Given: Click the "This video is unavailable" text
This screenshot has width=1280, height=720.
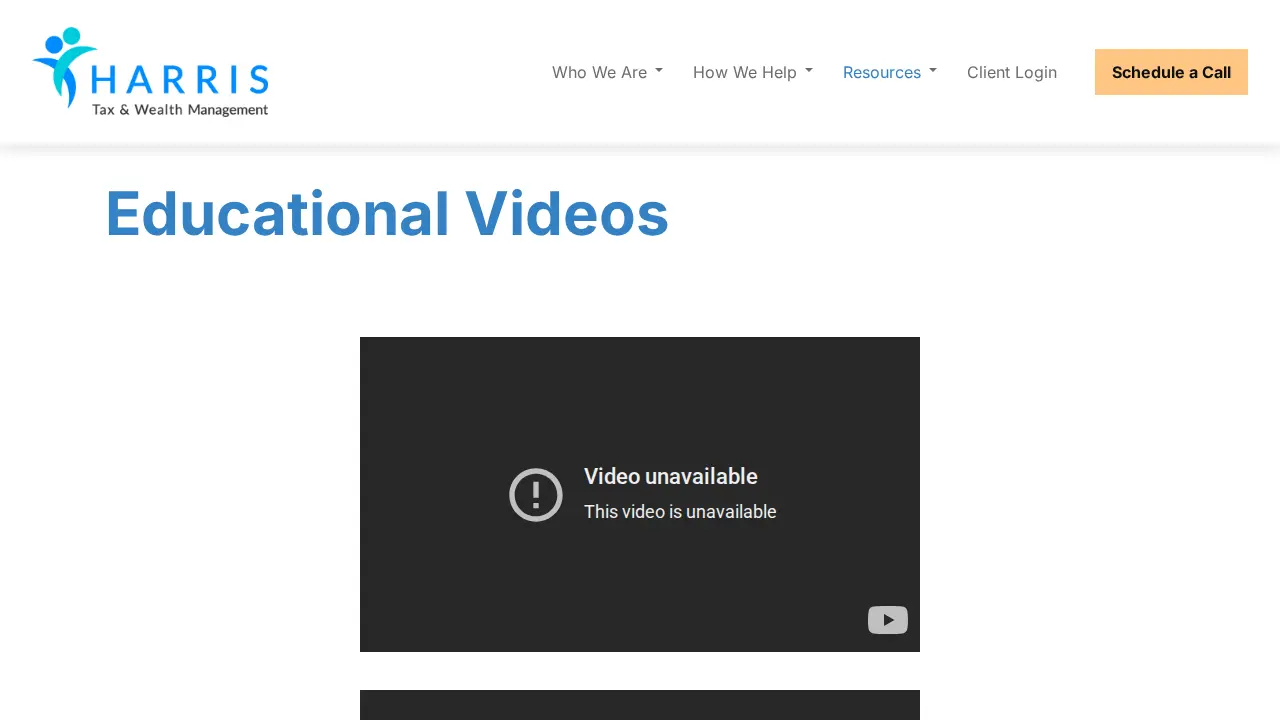Looking at the screenshot, I should [680, 512].
